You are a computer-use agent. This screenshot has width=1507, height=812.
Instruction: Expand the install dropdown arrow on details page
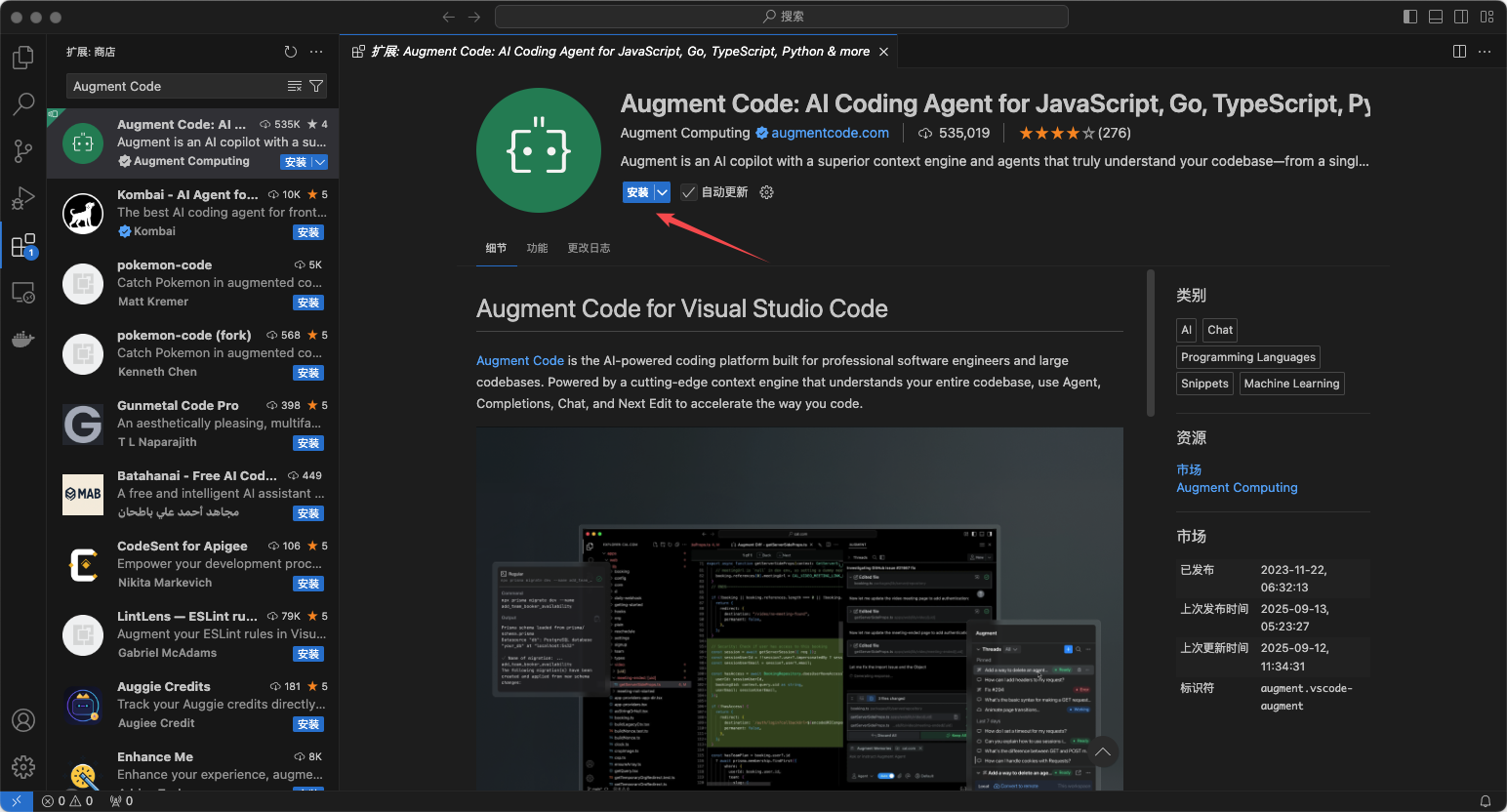tap(663, 192)
